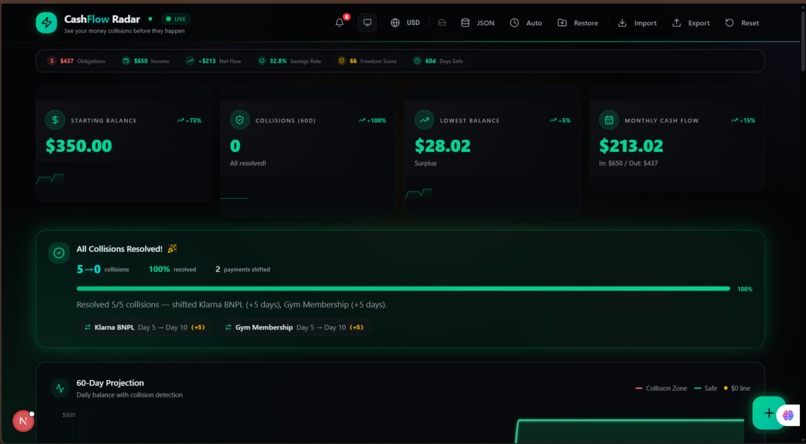
Task: Toggle the Collision Zone legend item
Action: [x=661, y=388]
